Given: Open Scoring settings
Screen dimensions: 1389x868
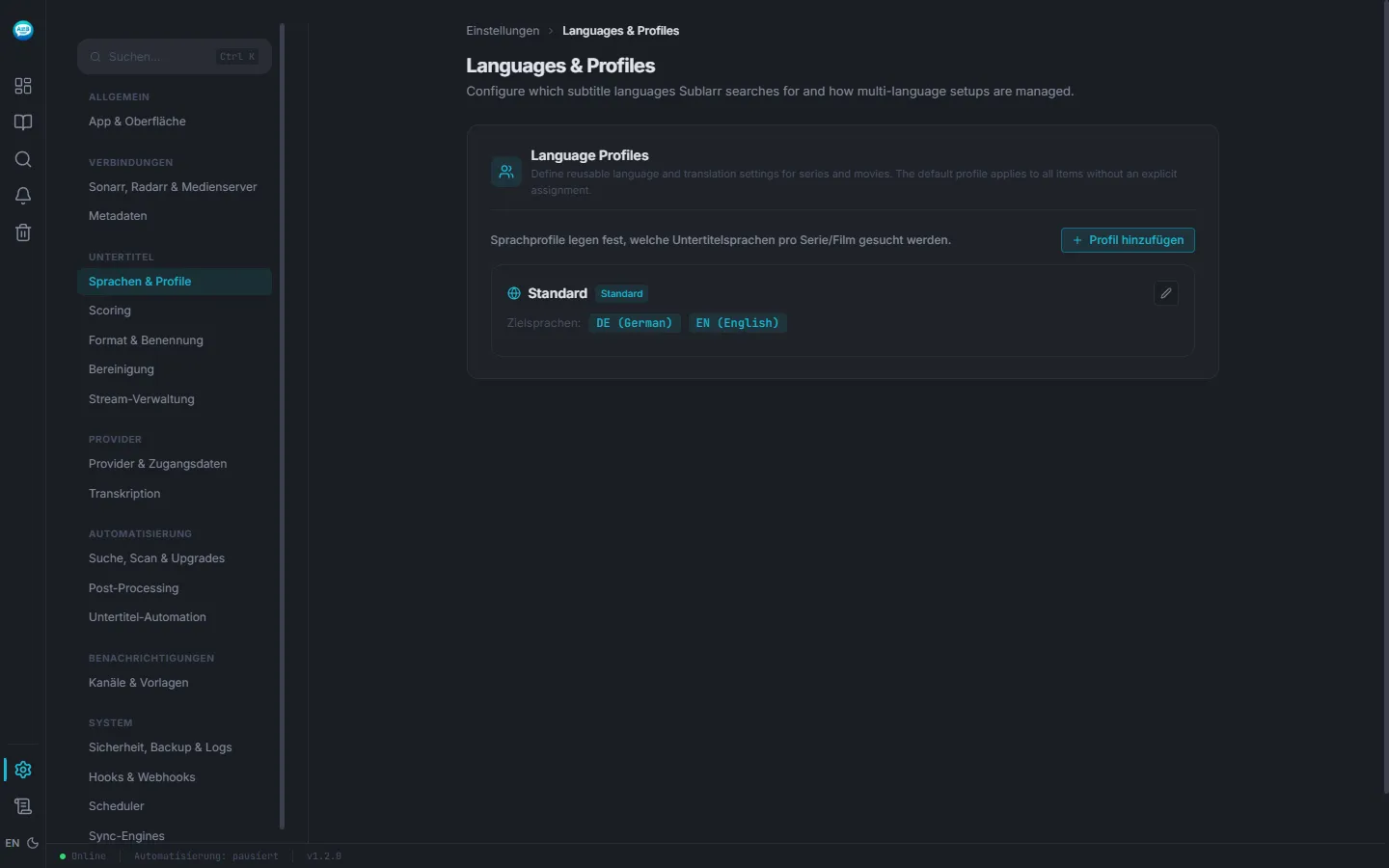Looking at the screenshot, I should [x=175, y=311].
